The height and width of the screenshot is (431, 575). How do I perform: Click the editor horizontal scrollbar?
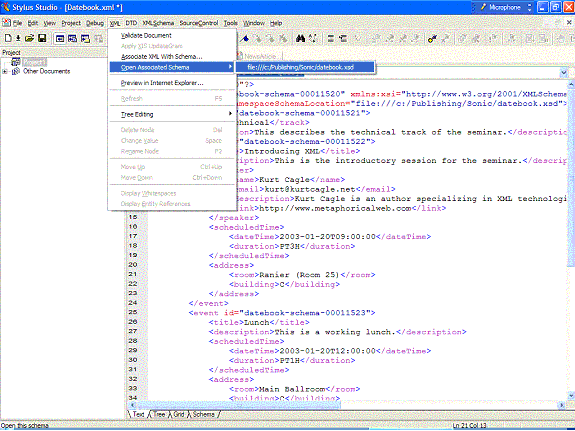[346, 405]
